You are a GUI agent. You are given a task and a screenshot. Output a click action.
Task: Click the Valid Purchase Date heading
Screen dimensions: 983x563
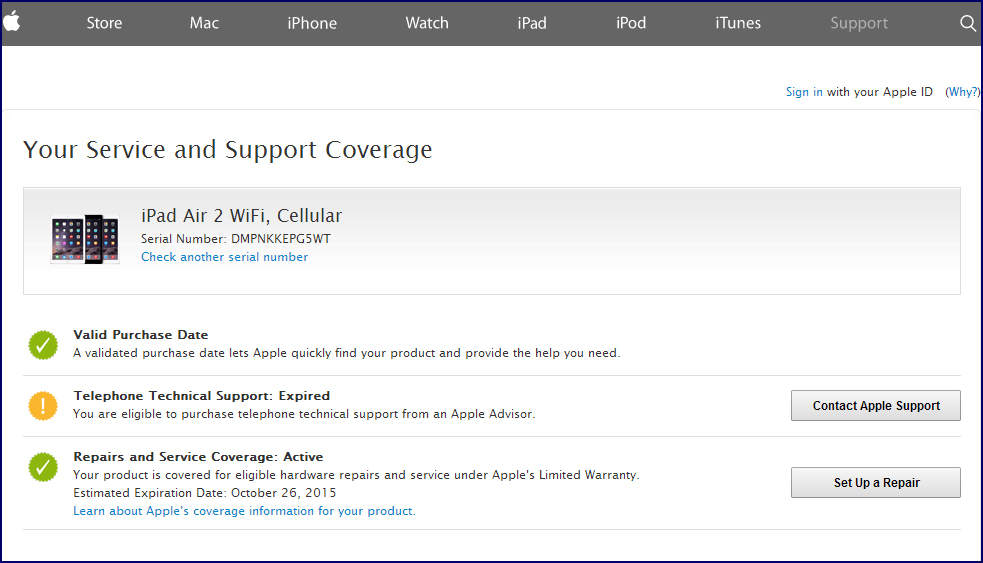(140, 335)
